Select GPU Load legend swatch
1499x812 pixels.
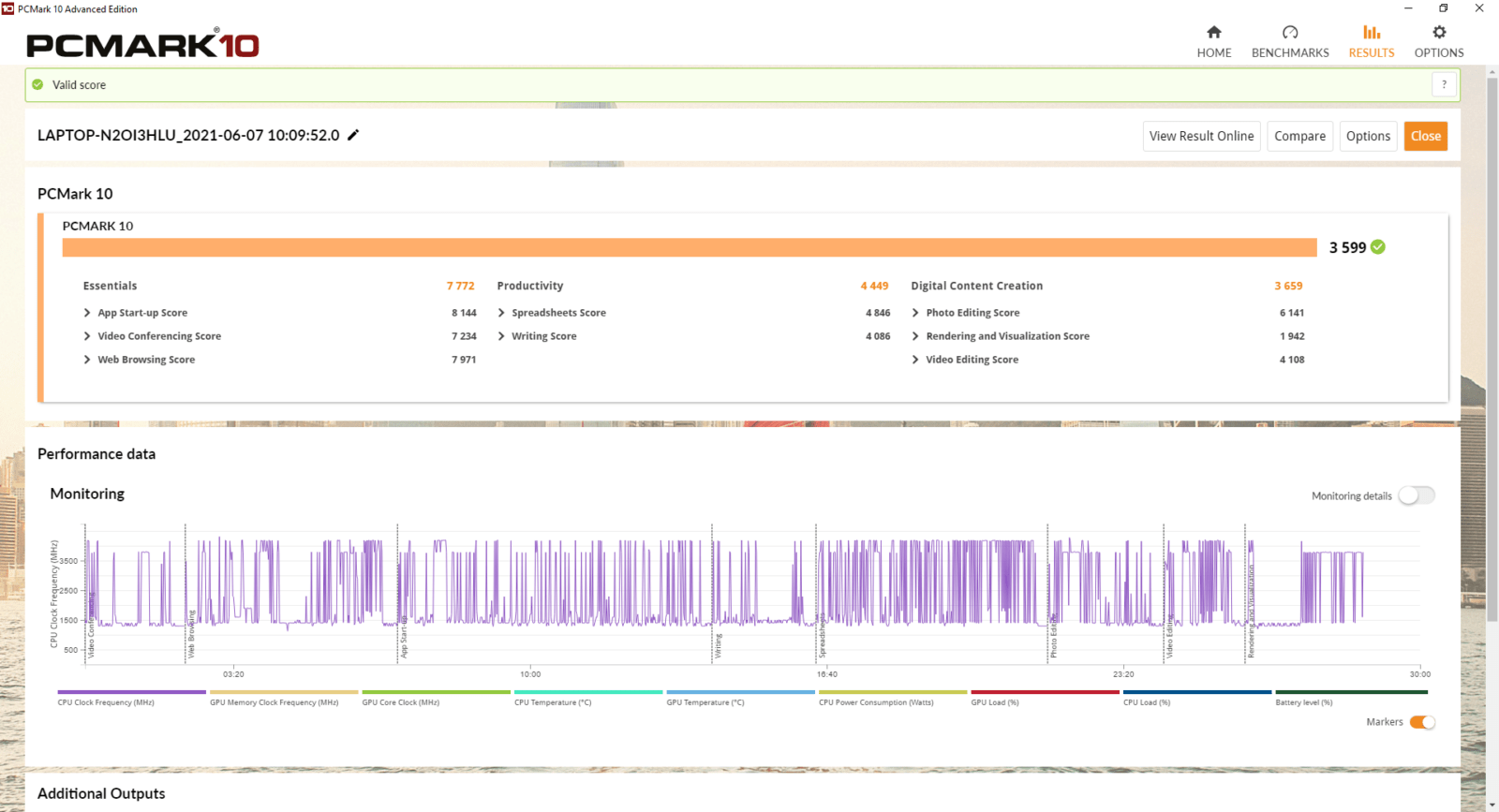(1046, 692)
